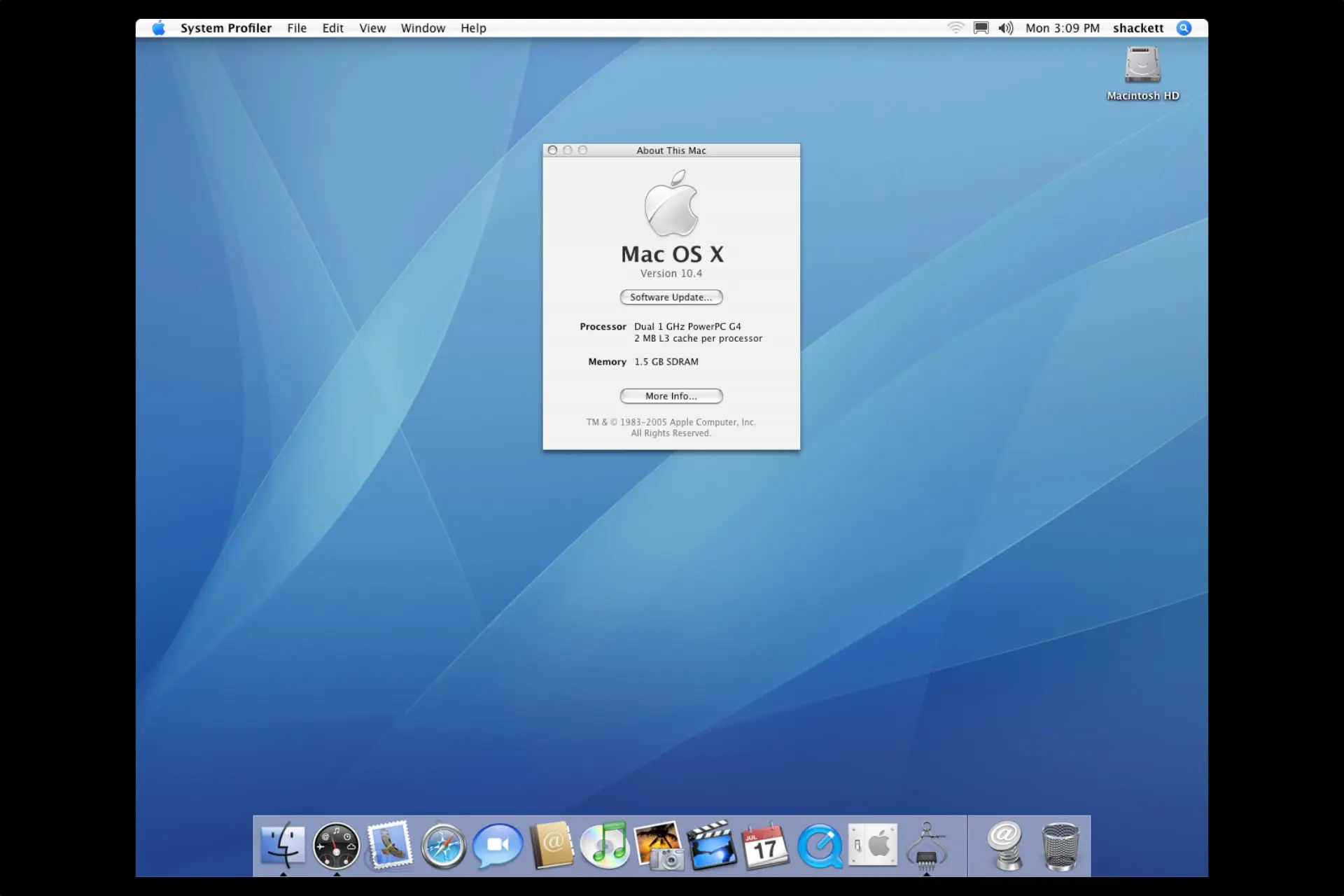Start iChat from the Dock
Image resolution: width=1344 pixels, height=896 pixels.
(497, 846)
